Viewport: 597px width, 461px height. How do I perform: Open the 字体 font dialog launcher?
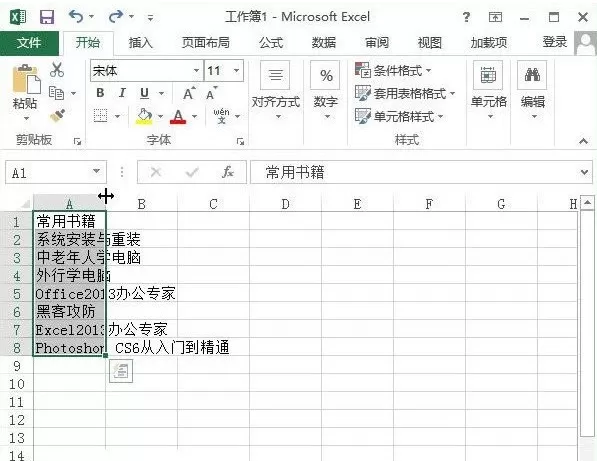click(x=240, y=142)
